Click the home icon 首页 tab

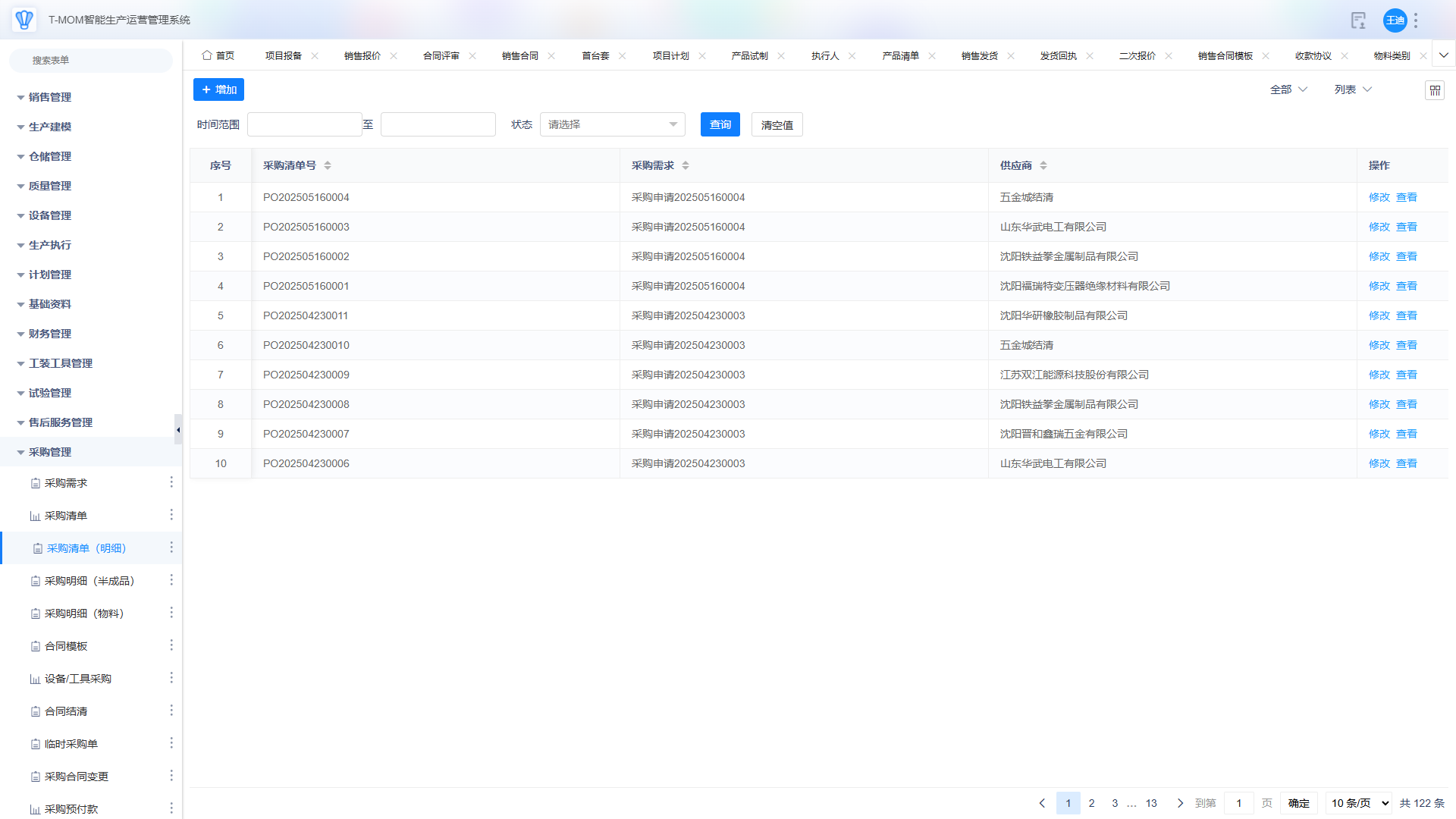(x=218, y=56)
